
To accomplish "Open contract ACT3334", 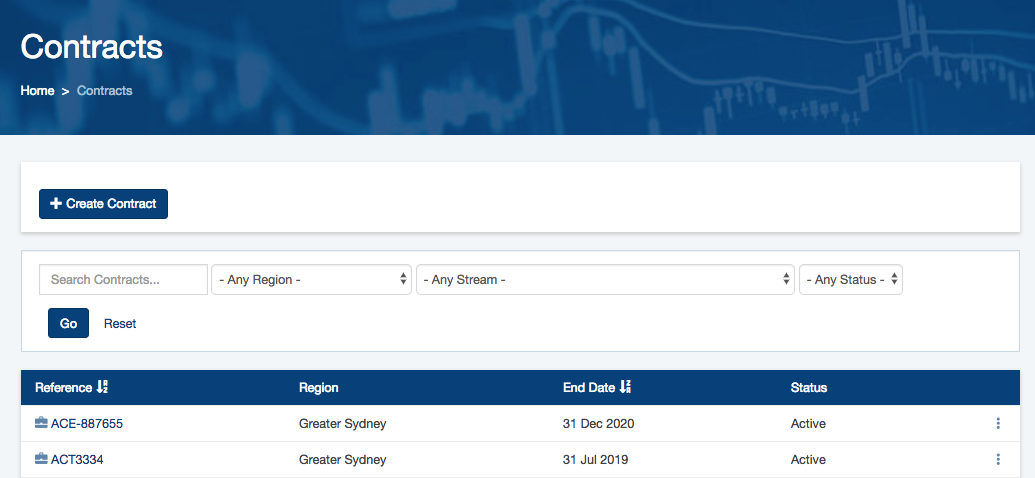I will coord(76,459).
